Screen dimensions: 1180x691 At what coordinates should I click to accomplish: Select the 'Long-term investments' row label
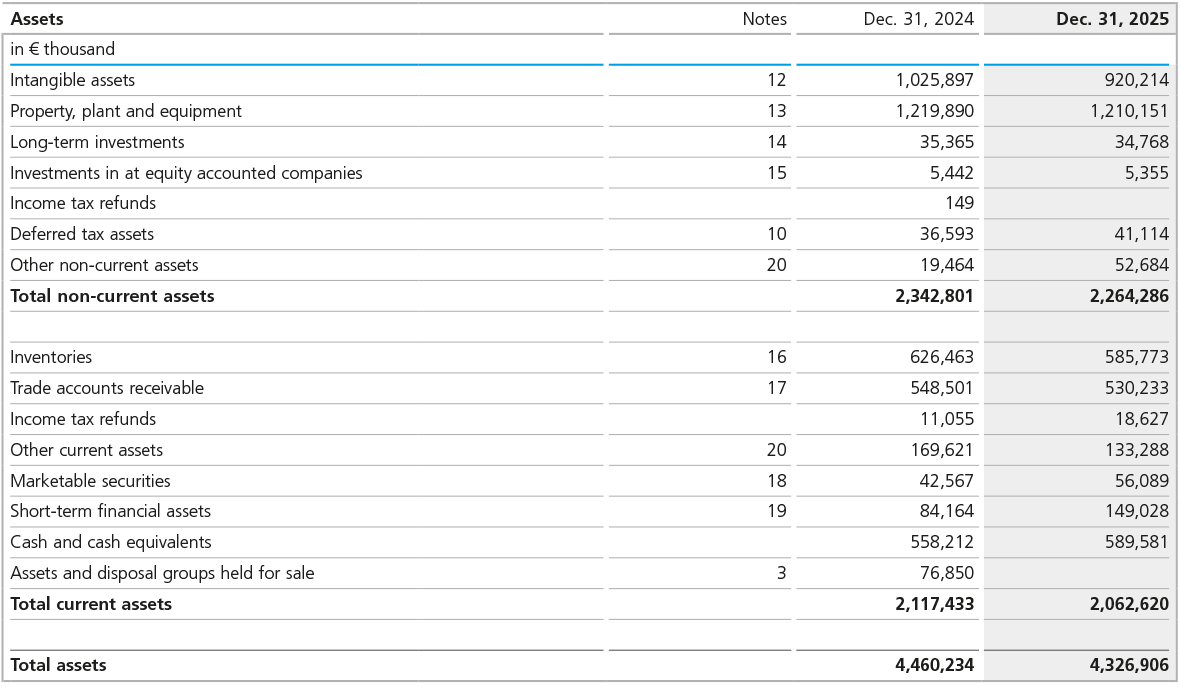[x=97, y=142]
